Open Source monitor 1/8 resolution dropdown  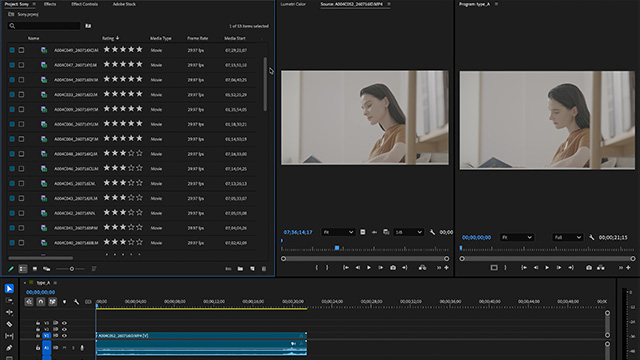[408, 232]
